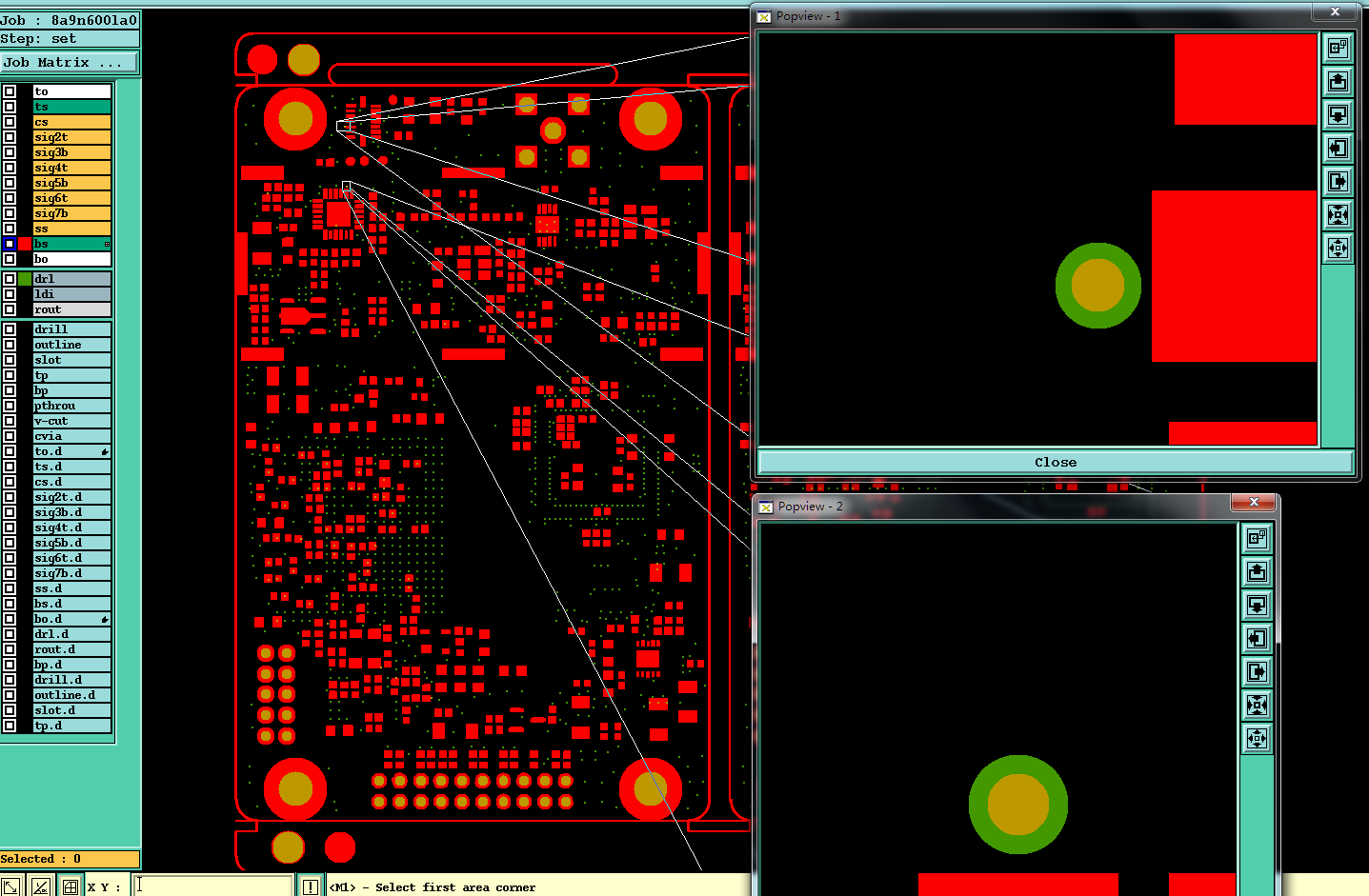Select the tp.d layer name
Screen dimensions: 1369x896
click(72, 726)
